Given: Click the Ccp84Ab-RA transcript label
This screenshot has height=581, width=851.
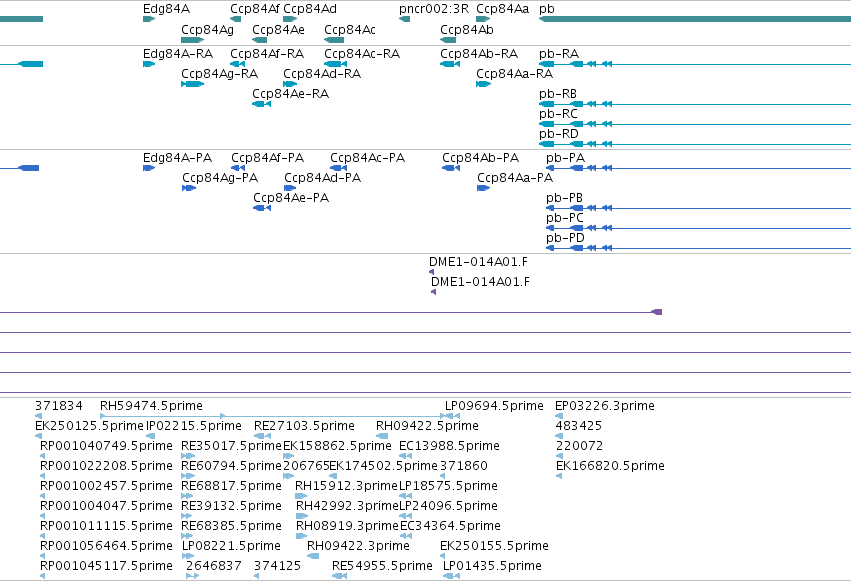Looking at the screenshot, I should (479, 54).
